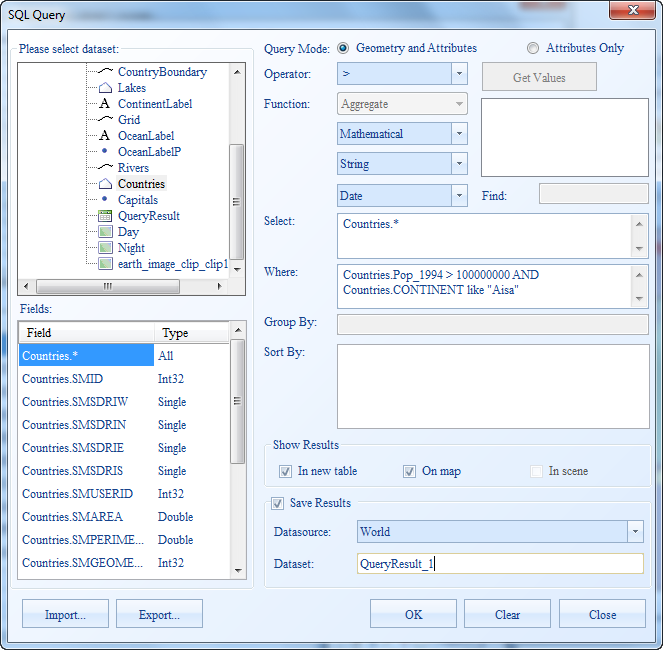Disable the On map checkbox
This screenshot has height=650, width=663.
click(409, 471)
